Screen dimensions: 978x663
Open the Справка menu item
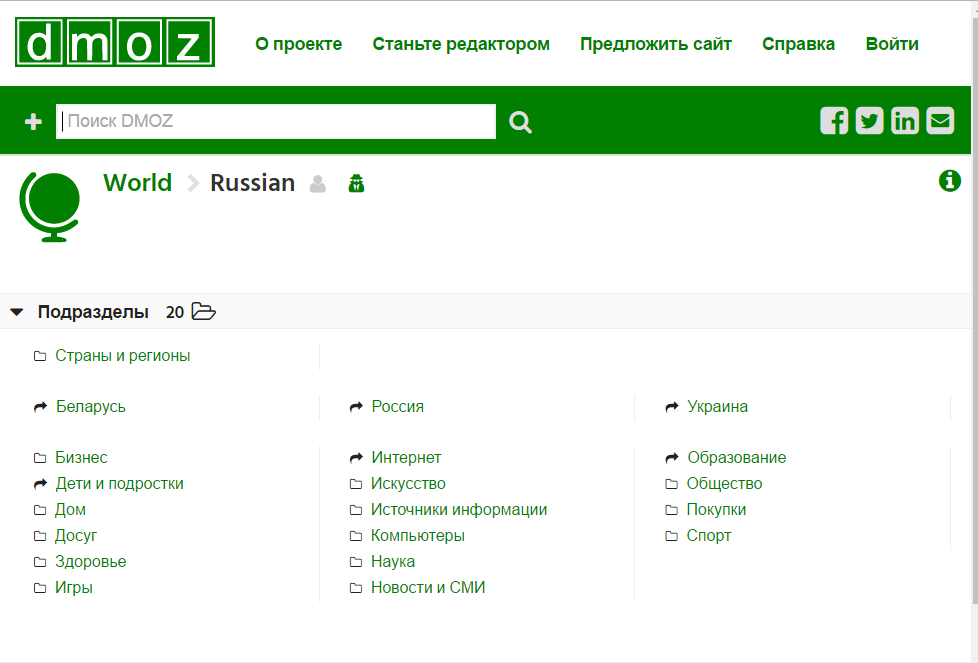(798, 44)
